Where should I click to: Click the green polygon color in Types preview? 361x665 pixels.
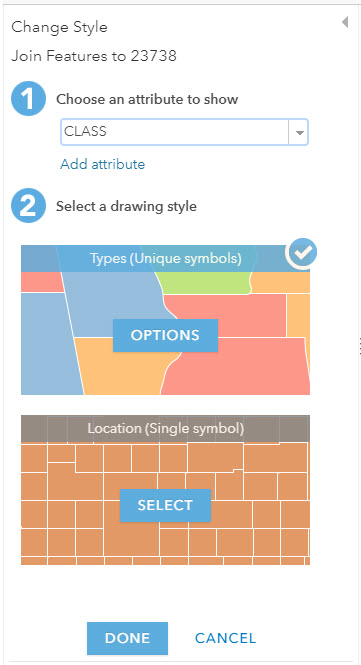pyautogui.click(x=204, y=283)
